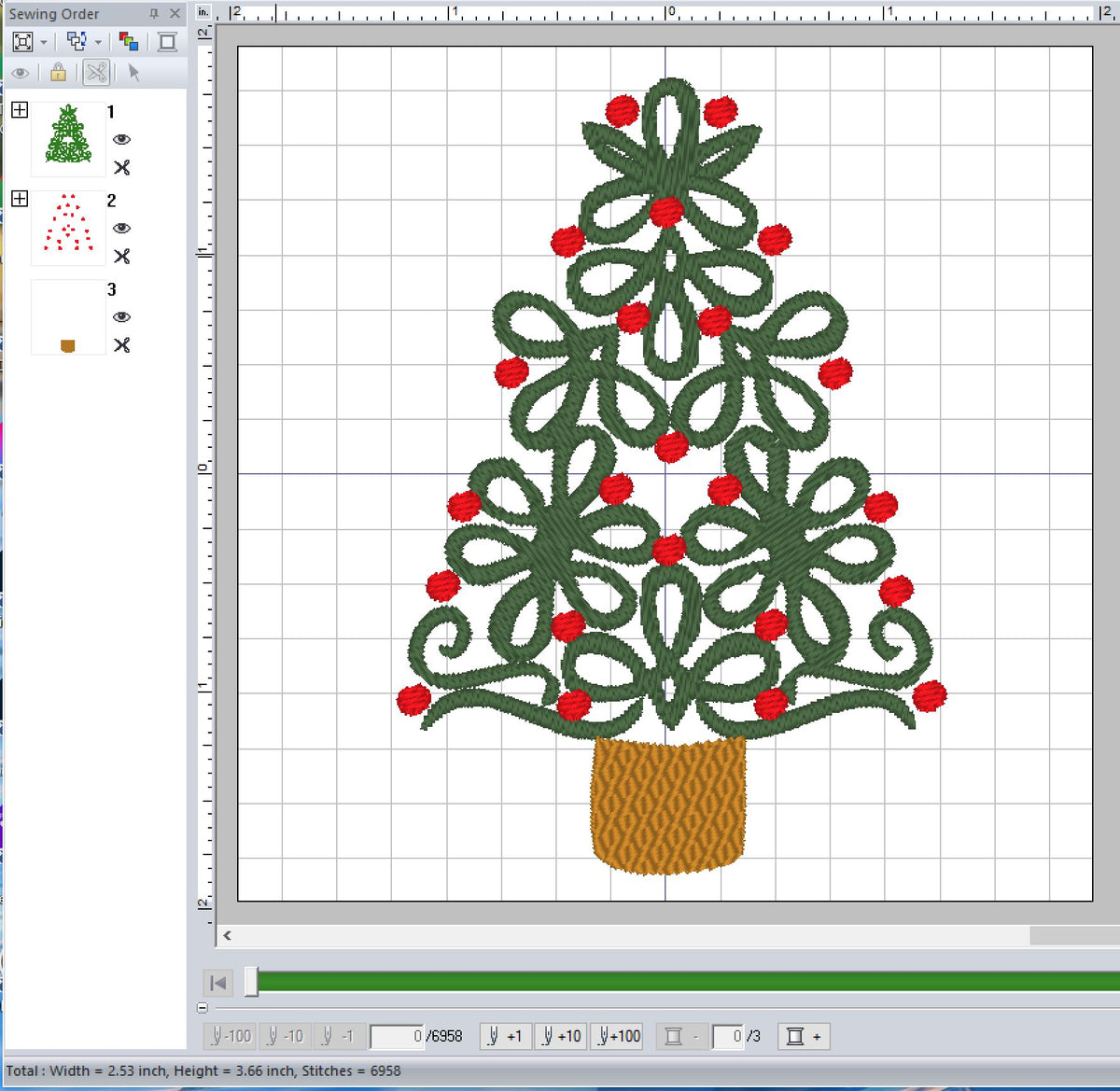Hide color block 2 with its eye icon
This screenshot has height=1091, width=1120.
click(x=121, y=228)
